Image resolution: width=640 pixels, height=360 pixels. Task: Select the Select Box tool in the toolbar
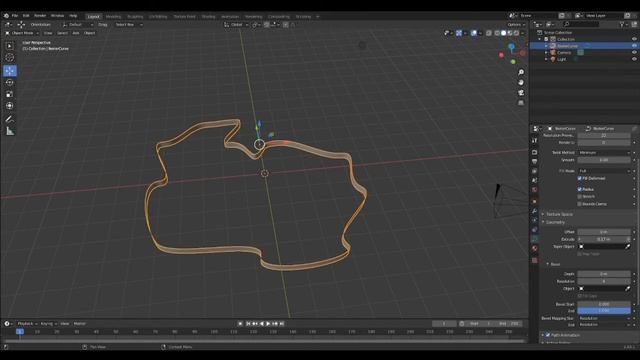pyautogui.click(x=10, y=46)
